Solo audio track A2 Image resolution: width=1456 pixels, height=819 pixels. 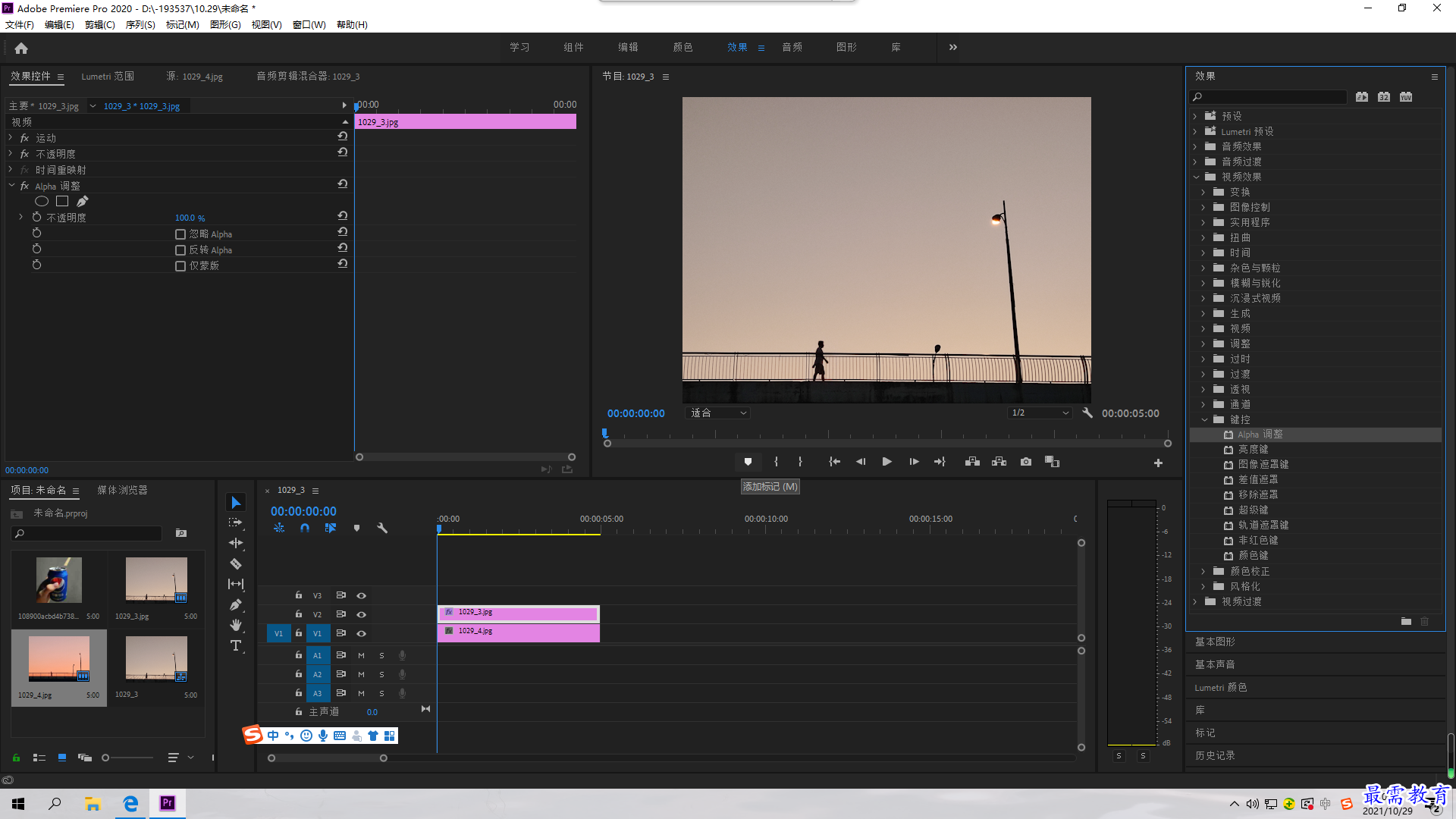click(x=381, y=674)
